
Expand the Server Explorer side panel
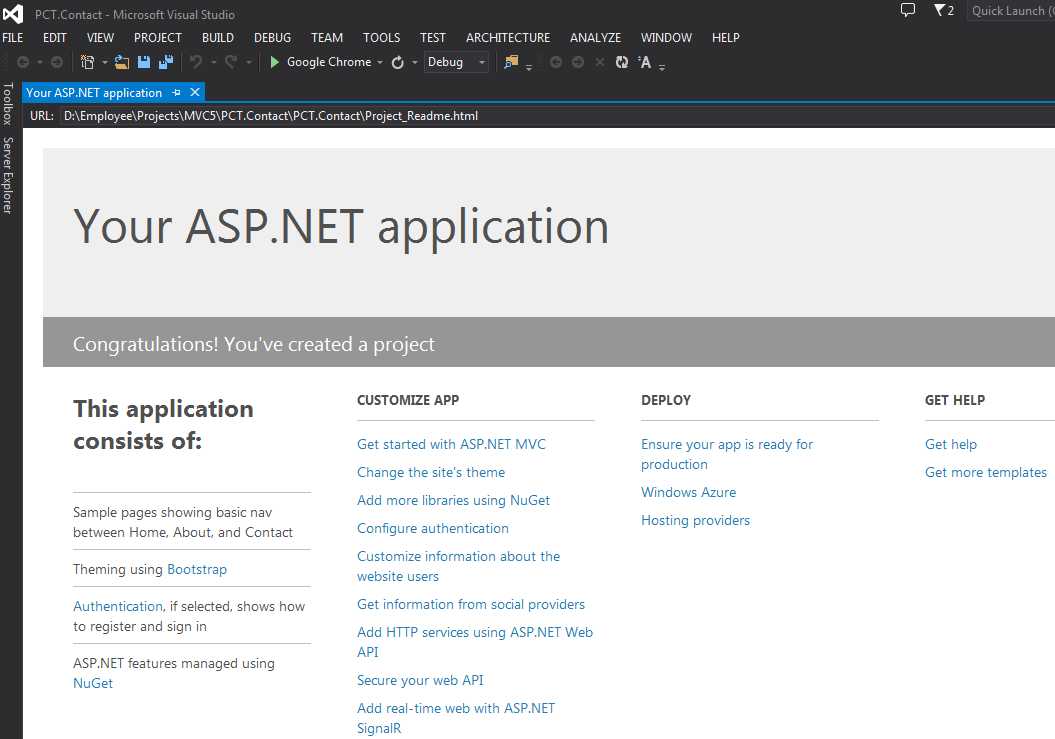click(x=7, y=176)
